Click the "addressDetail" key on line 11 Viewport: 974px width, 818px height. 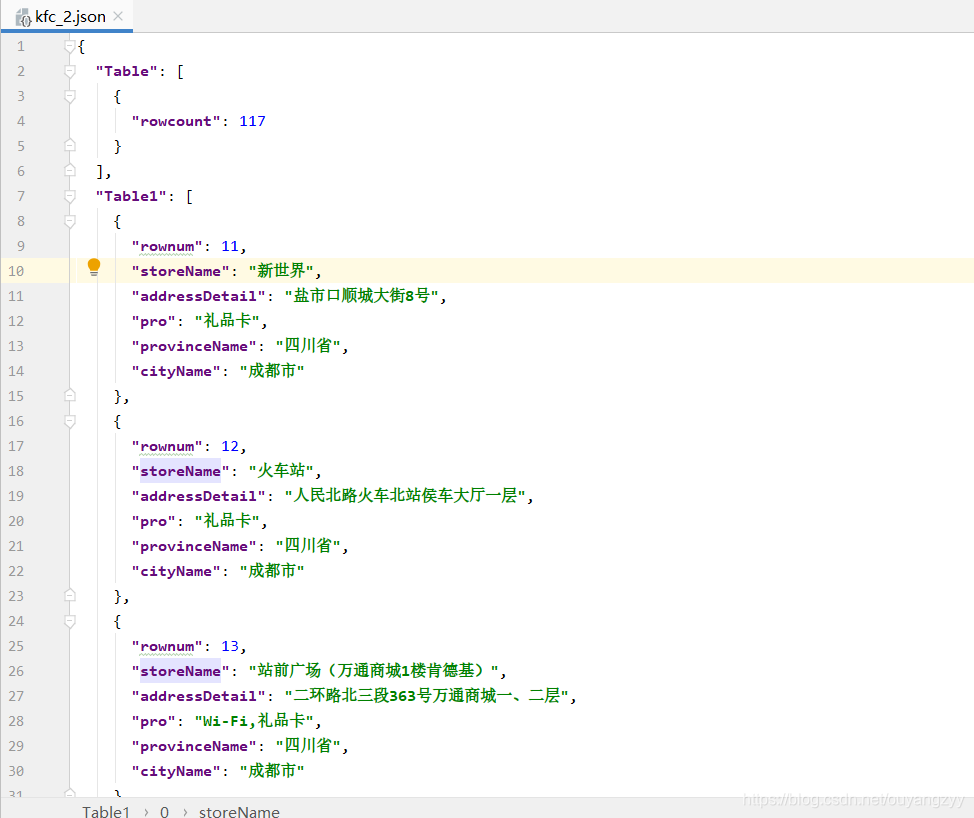(198, 296)
